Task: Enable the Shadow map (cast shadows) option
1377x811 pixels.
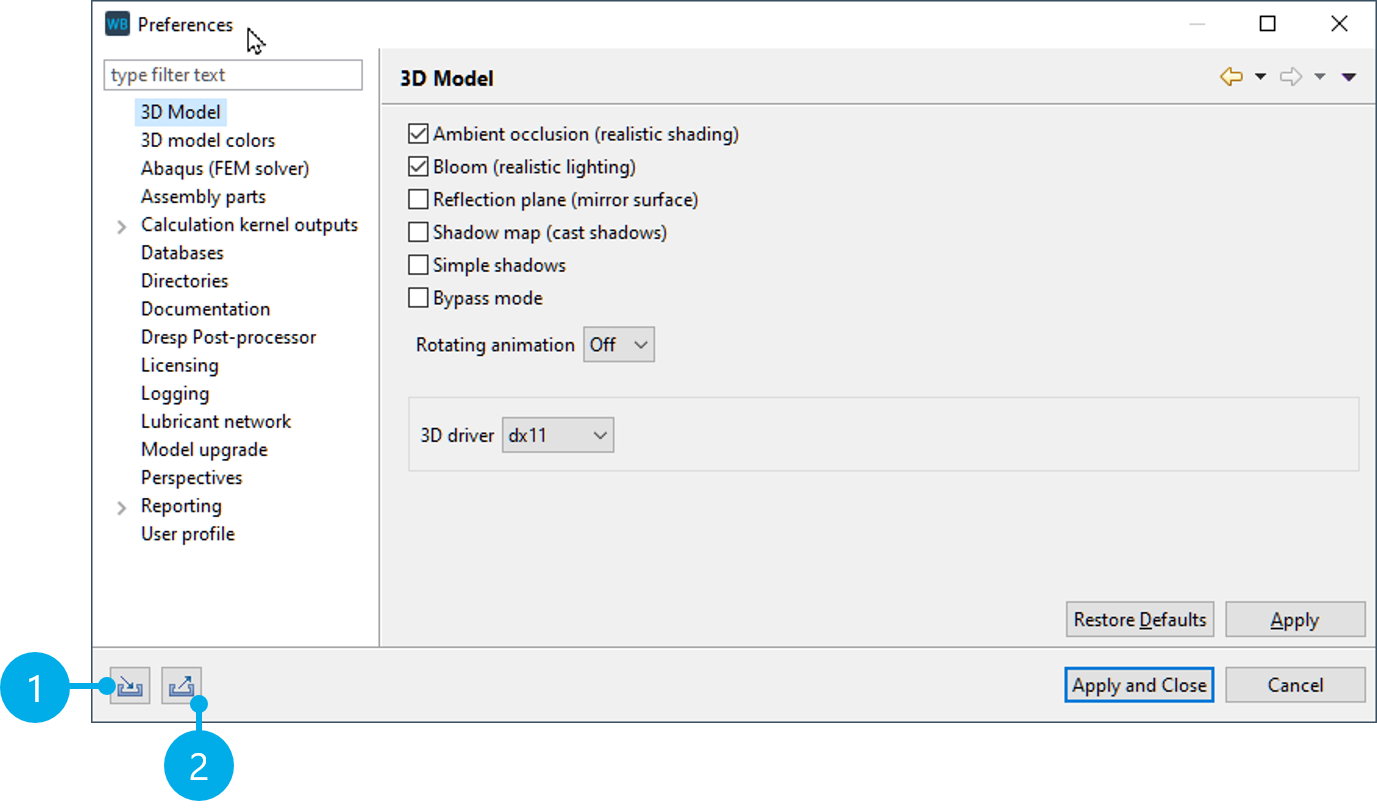Action: tap(418, 232)
